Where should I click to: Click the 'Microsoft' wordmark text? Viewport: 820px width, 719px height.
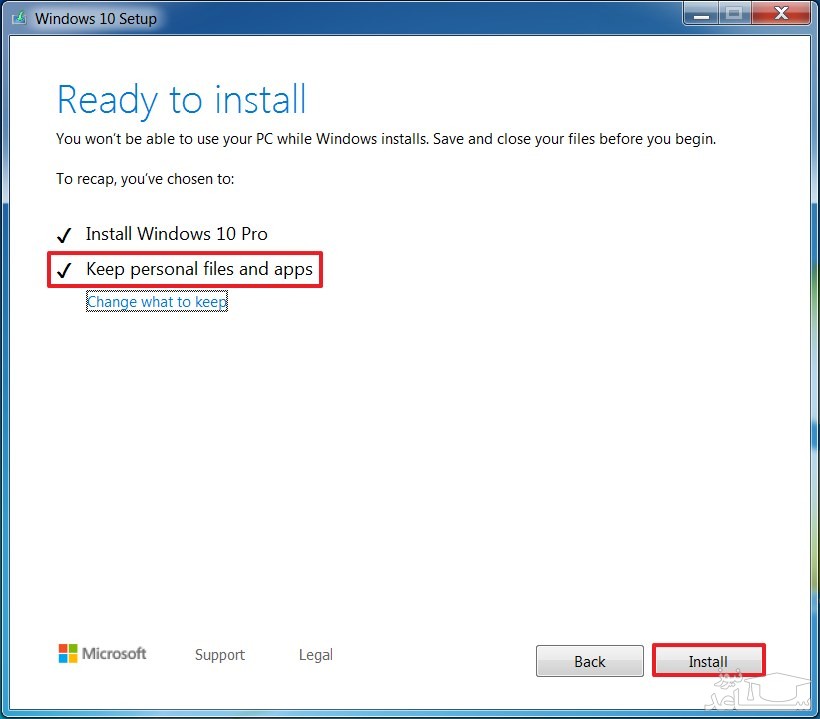(x=114, y=654)
